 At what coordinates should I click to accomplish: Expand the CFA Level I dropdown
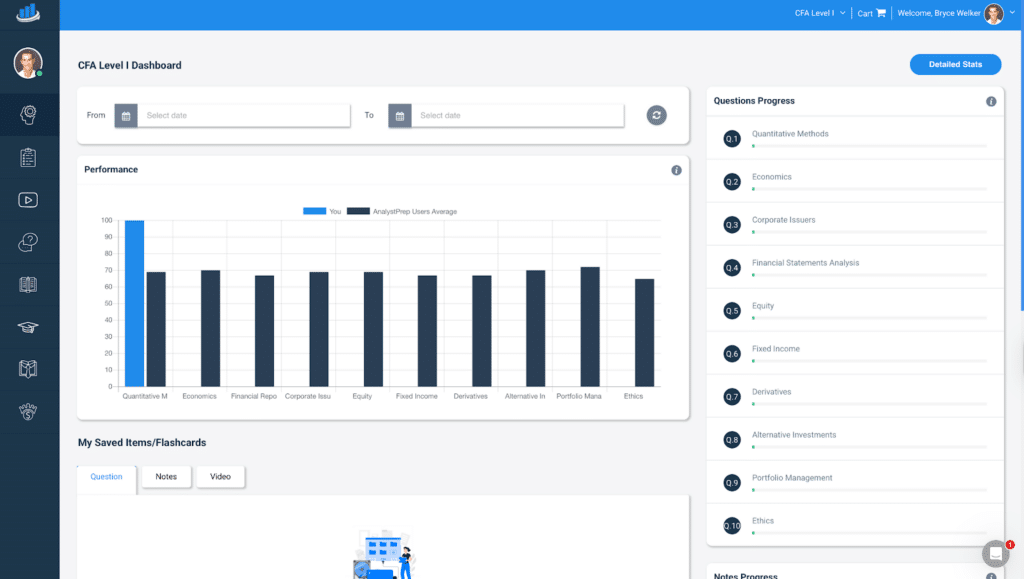tap(820, 13)
